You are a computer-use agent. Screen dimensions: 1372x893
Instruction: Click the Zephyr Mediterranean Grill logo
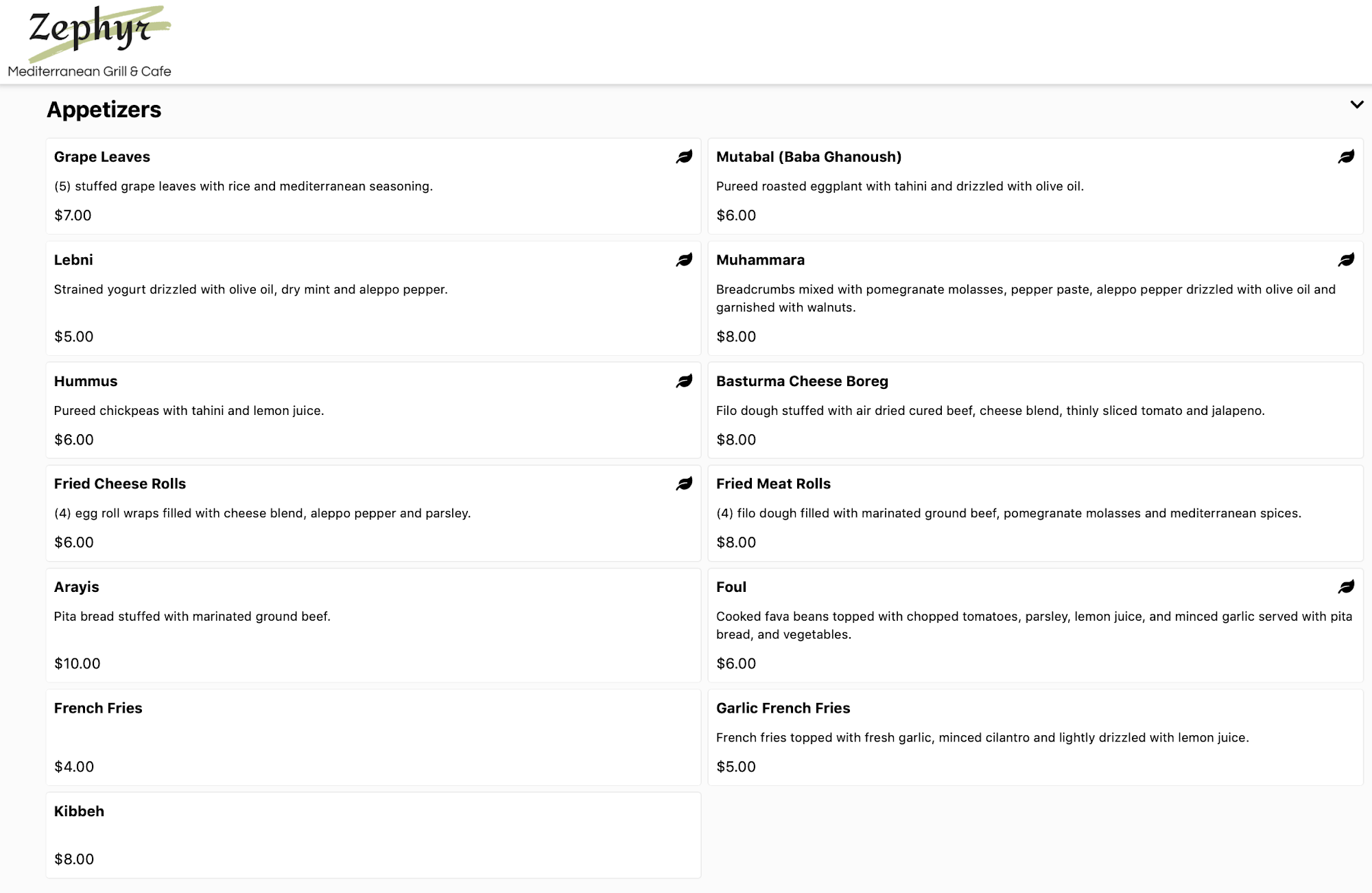(x=90, y=43)
